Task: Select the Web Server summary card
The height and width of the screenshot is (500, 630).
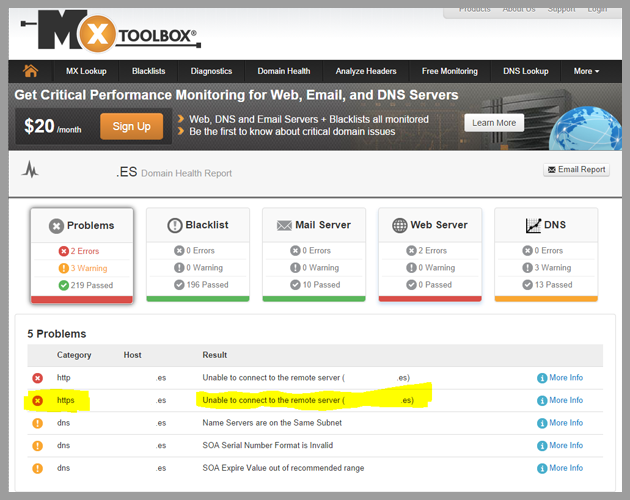Action: pyautogui.click(x=430, y=254)
